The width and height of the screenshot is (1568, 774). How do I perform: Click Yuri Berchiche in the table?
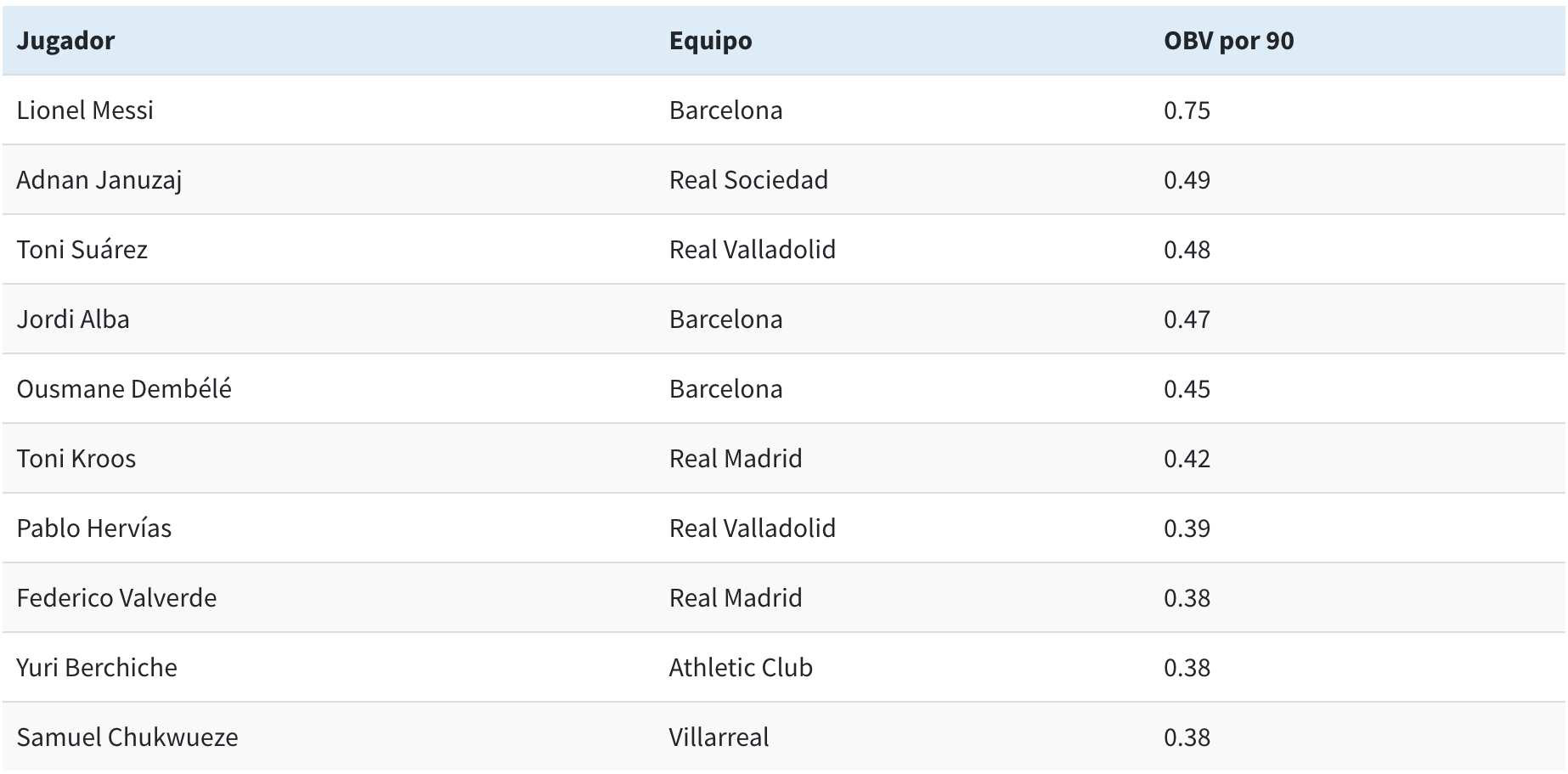pos(97,668)
